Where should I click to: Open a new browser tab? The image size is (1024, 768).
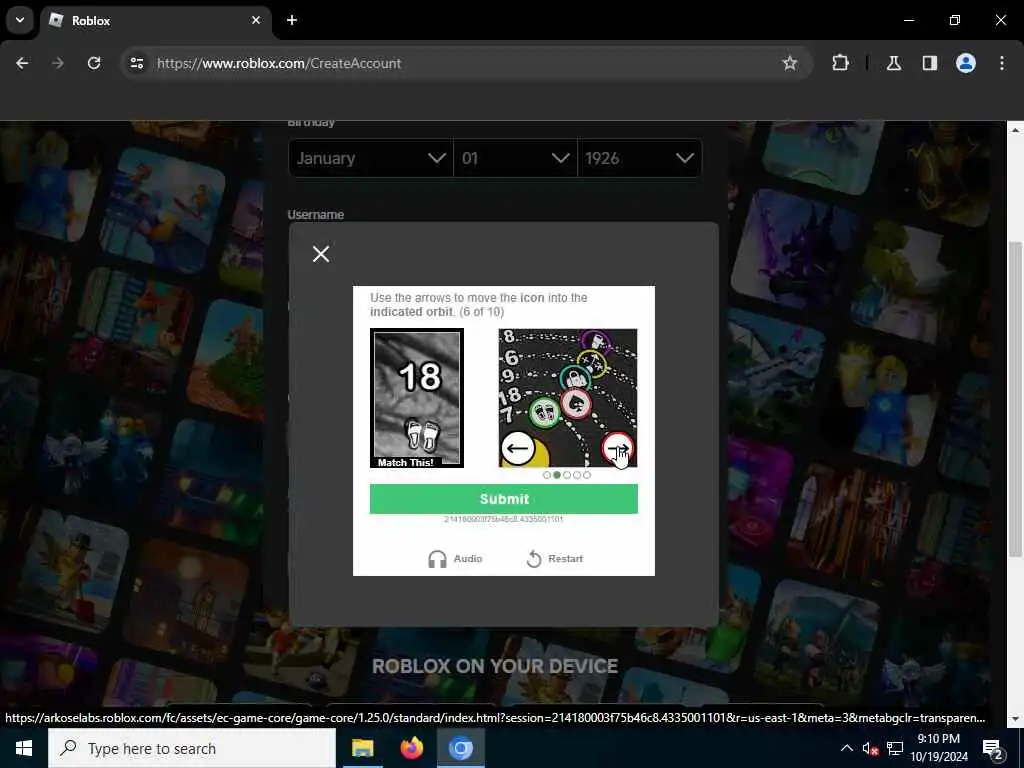click(292, 20)
